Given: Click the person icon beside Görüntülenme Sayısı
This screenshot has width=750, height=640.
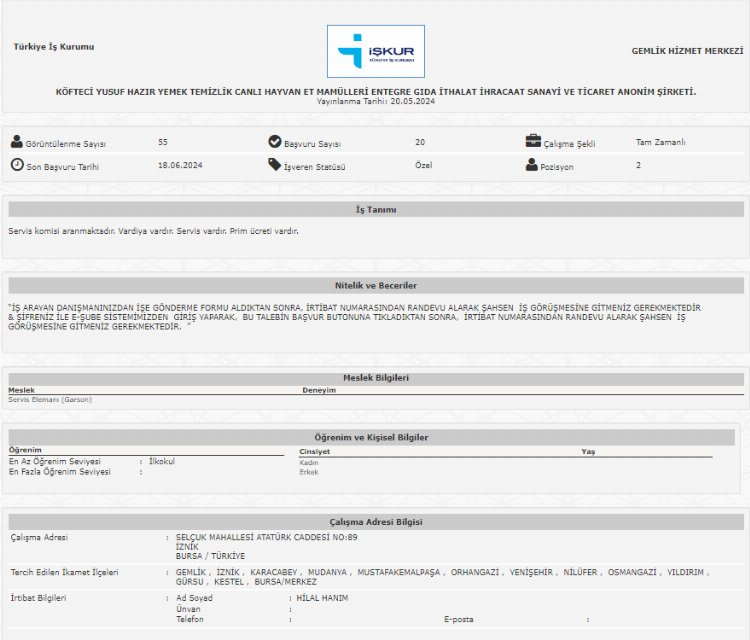Looking at the screenshot, I should click(x=17, y=142).
